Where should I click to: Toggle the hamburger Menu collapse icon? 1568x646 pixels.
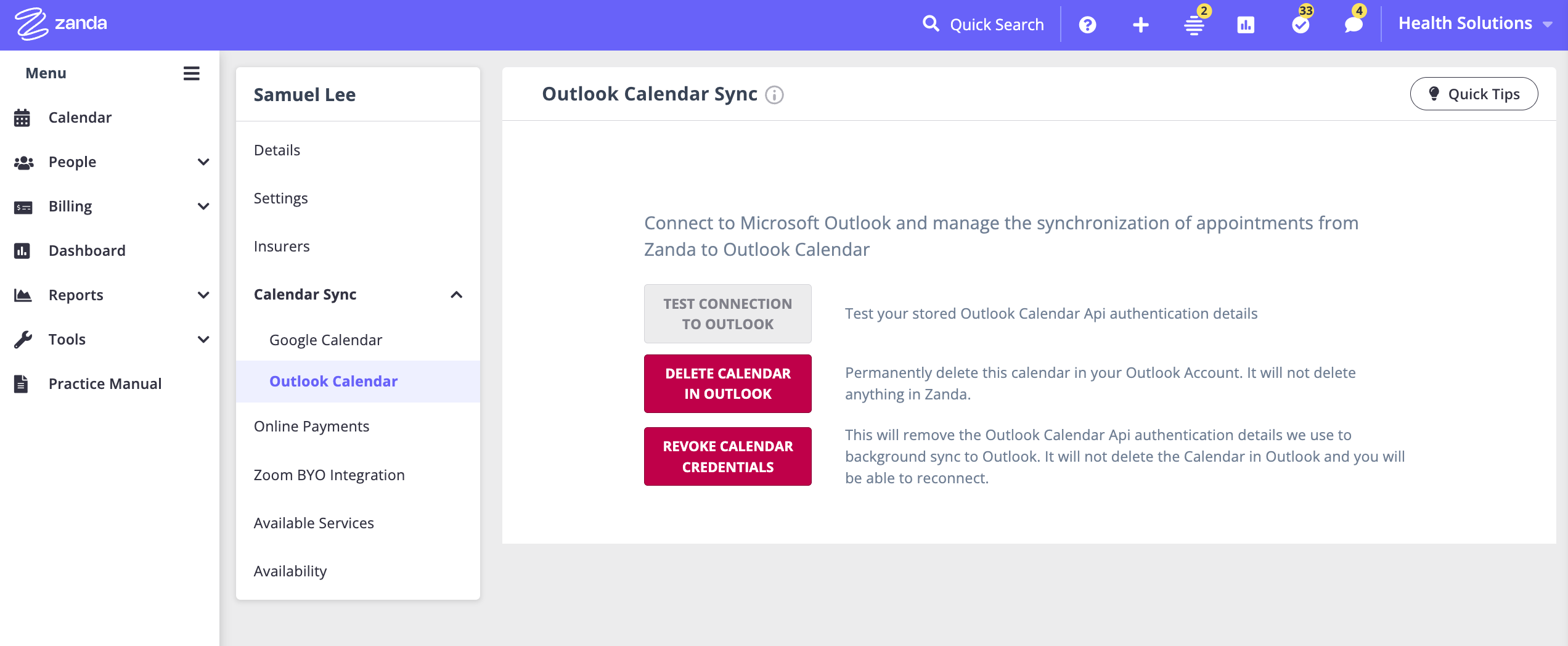(191, 73)
